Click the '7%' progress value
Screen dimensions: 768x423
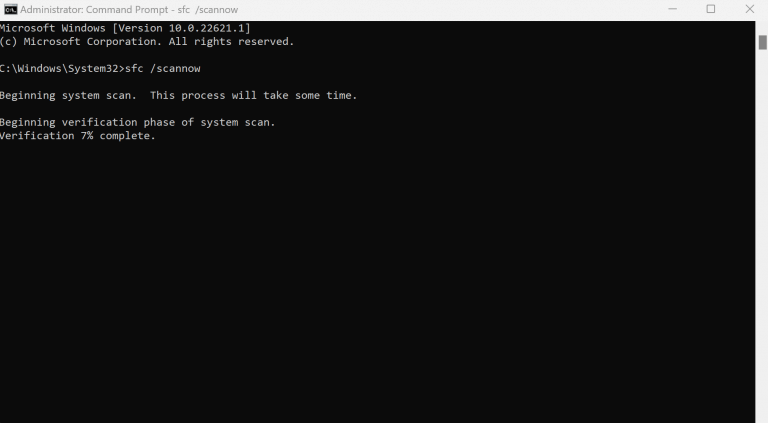pyautogui.click(x=87, y=136)
